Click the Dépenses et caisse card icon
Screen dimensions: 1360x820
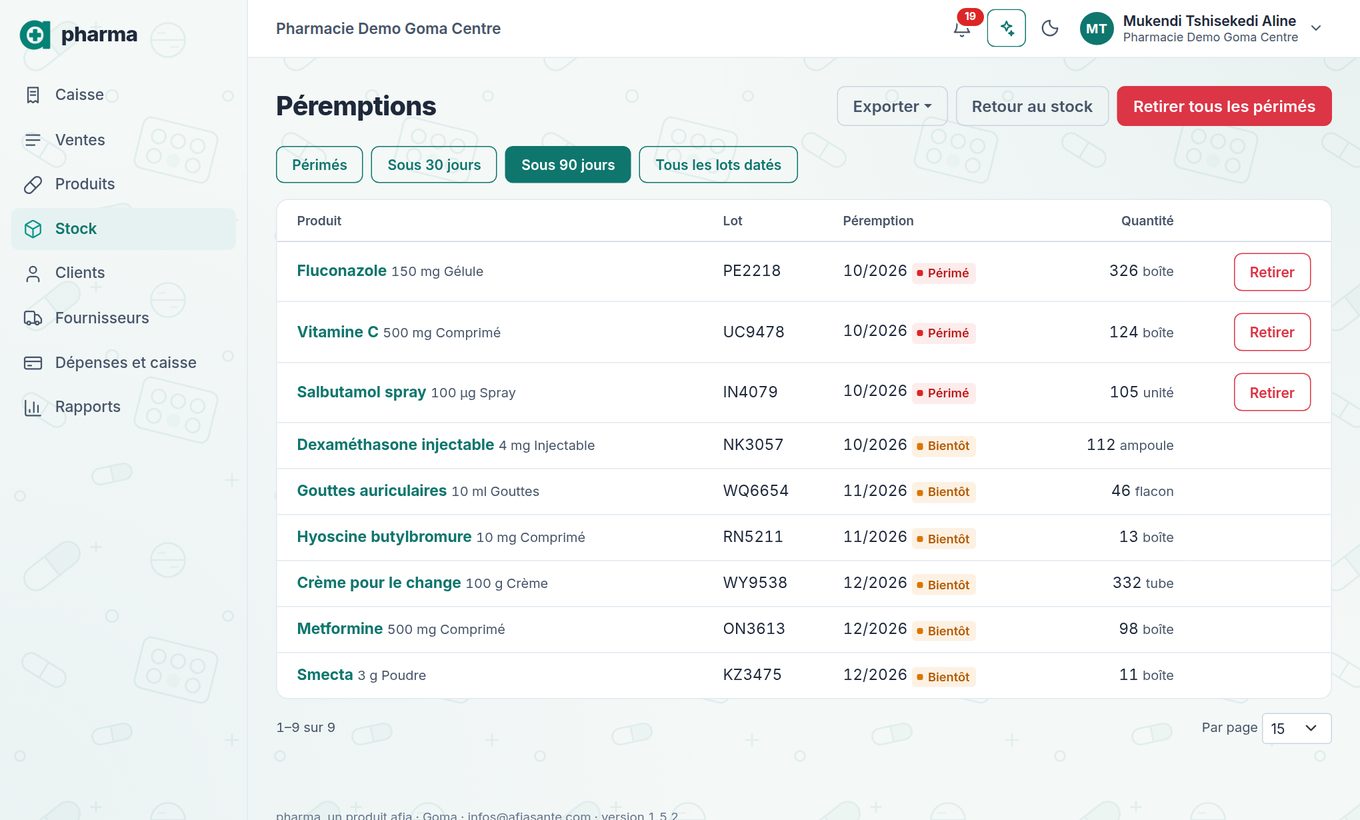[x=33, y=363]
